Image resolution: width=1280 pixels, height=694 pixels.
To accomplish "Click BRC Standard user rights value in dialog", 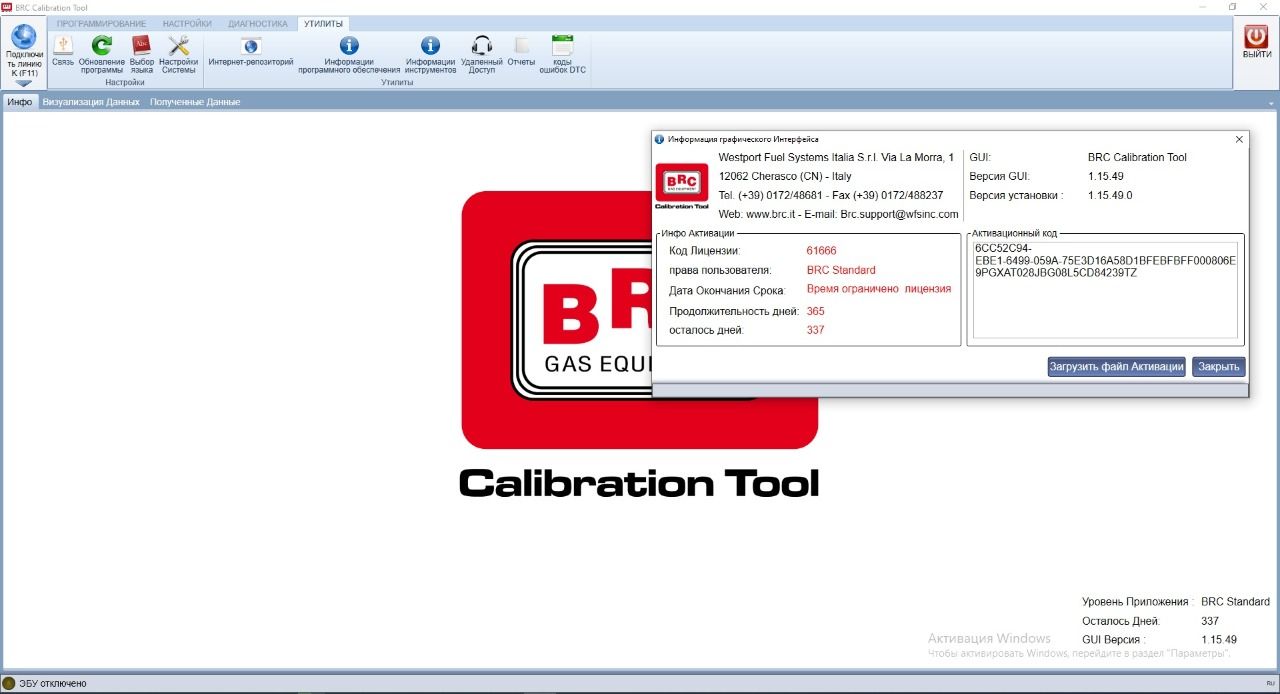I will [x=841, y=270].
